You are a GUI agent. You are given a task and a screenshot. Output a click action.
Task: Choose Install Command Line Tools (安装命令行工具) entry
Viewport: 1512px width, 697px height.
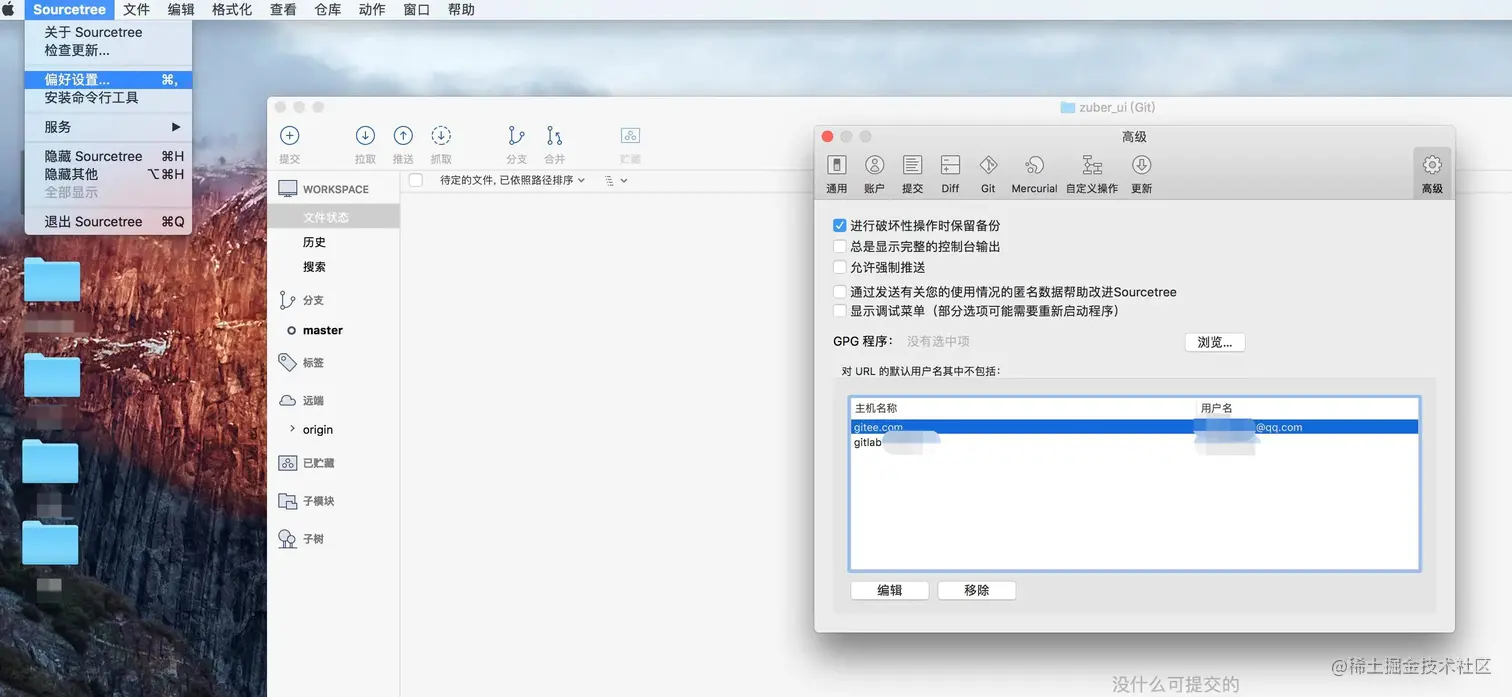pos(109,97)
